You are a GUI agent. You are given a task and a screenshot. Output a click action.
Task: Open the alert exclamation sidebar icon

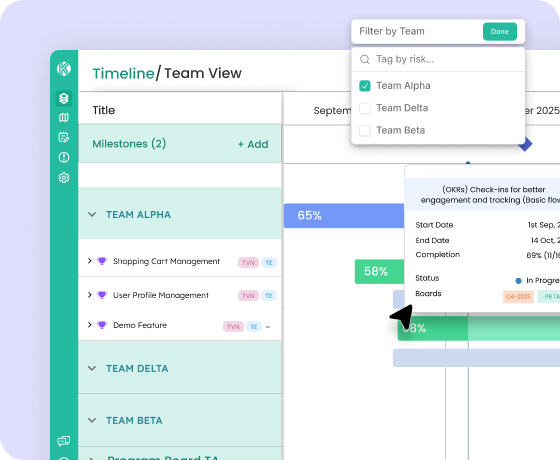[x=64, y=157]
